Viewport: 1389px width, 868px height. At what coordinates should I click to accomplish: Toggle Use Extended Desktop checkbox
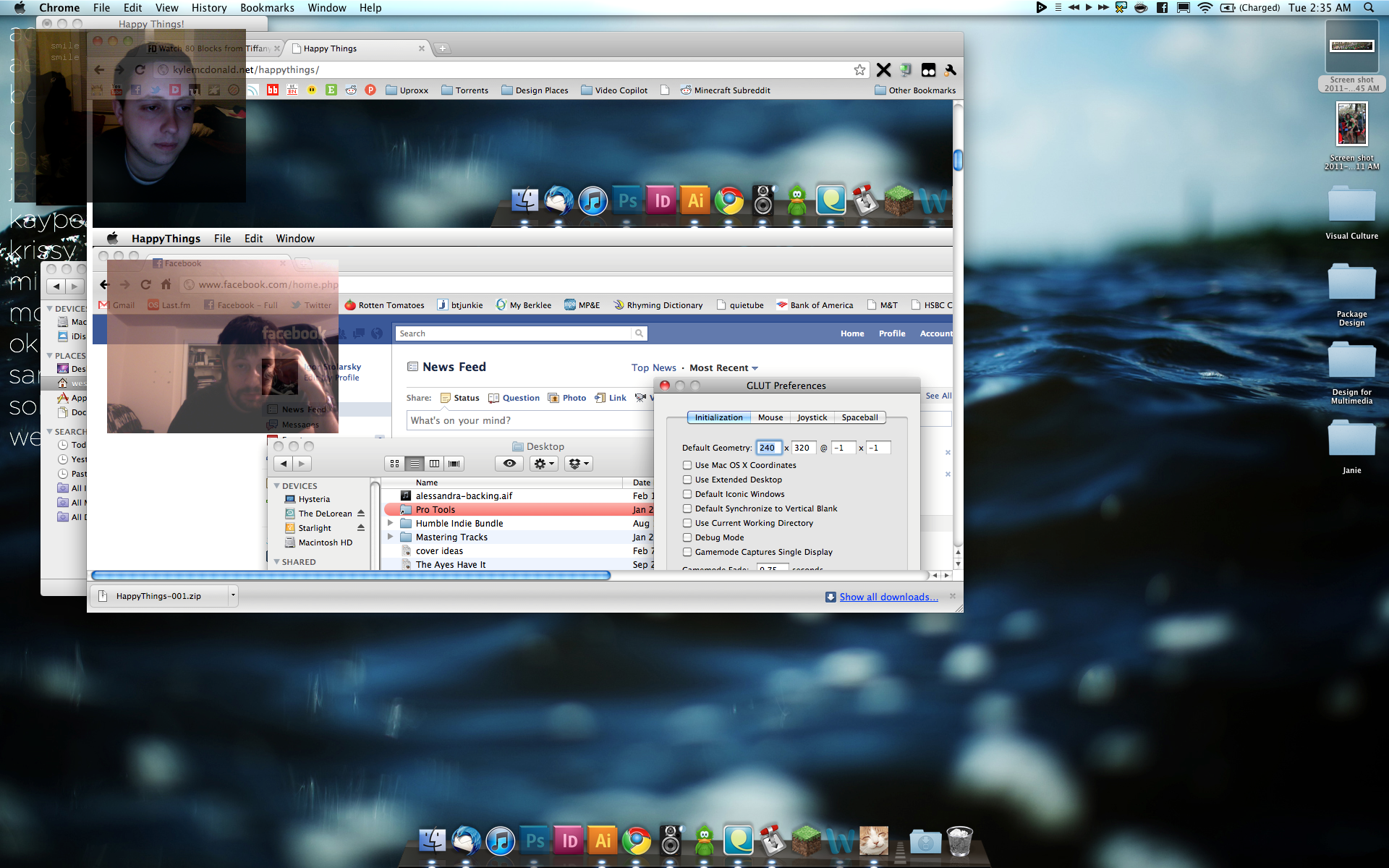tap(687, 480)
